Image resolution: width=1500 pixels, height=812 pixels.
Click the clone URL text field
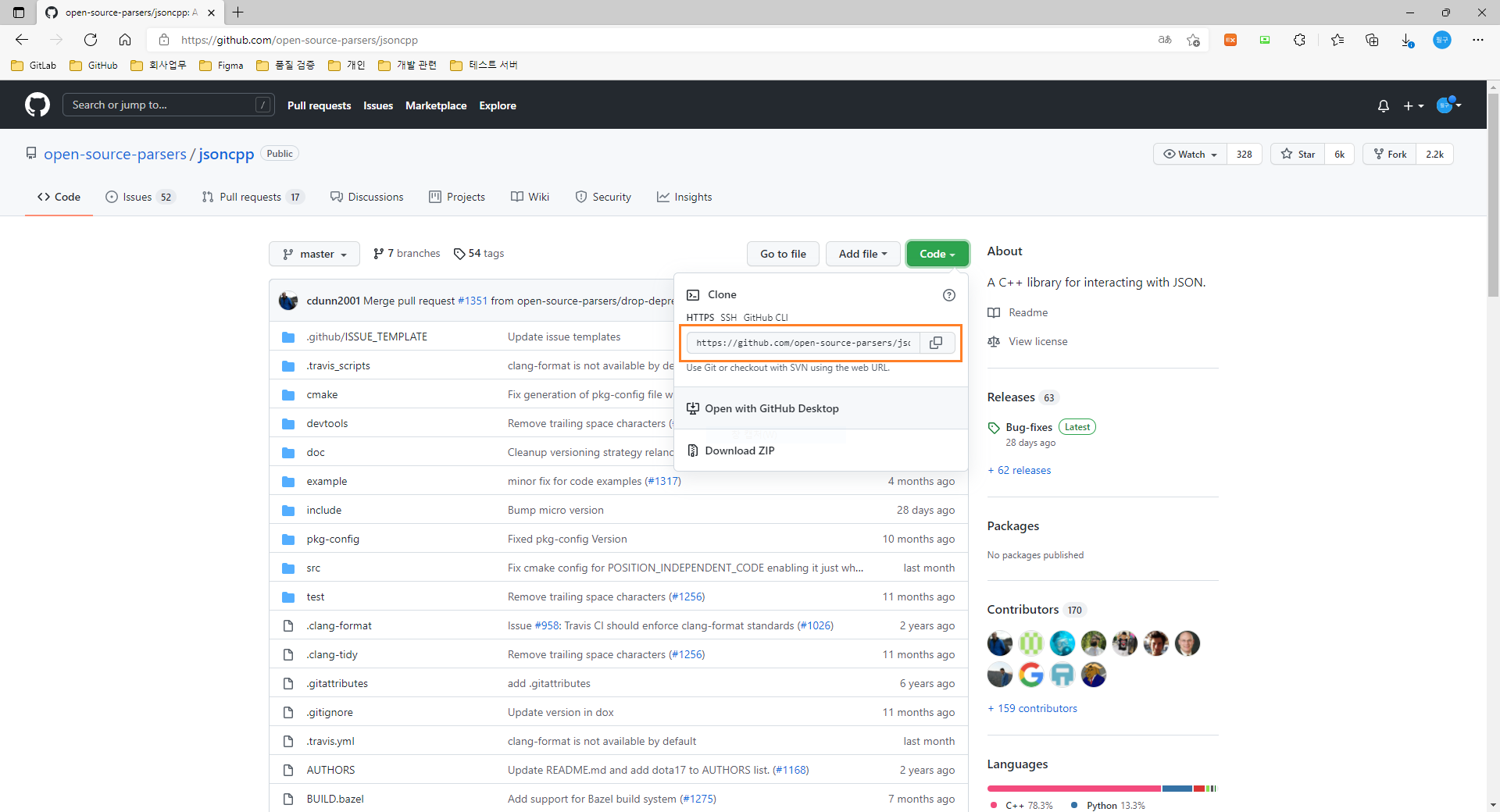(803, 343)
